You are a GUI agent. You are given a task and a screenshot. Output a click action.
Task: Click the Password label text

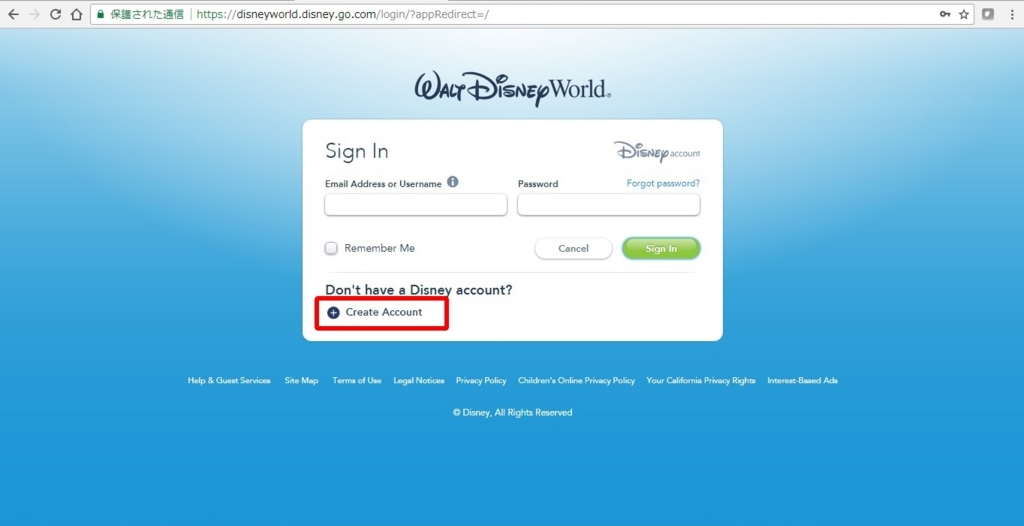click(x=538, y=184)
